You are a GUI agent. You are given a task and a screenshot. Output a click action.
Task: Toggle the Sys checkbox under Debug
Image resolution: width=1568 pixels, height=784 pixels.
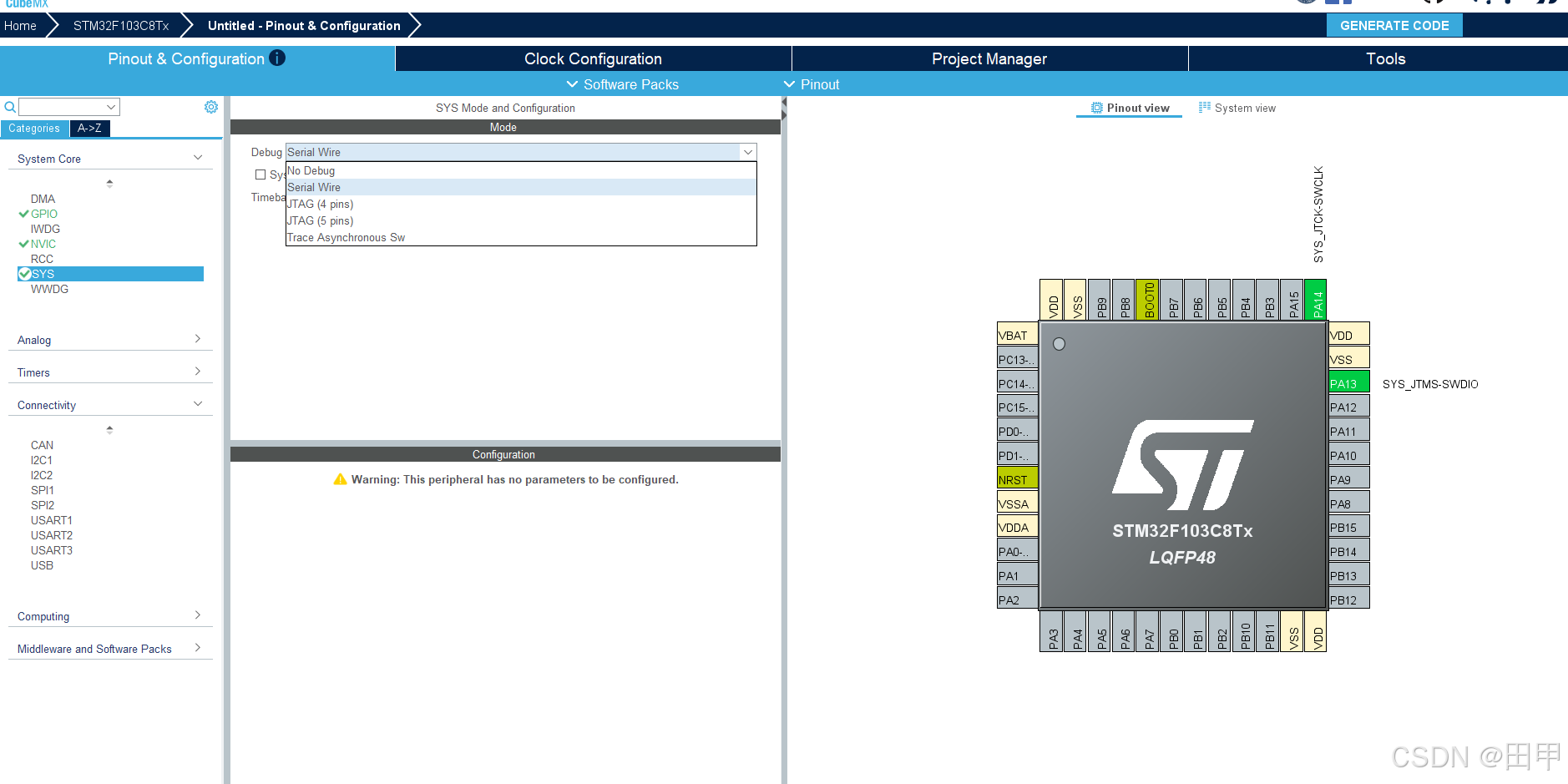260,175
